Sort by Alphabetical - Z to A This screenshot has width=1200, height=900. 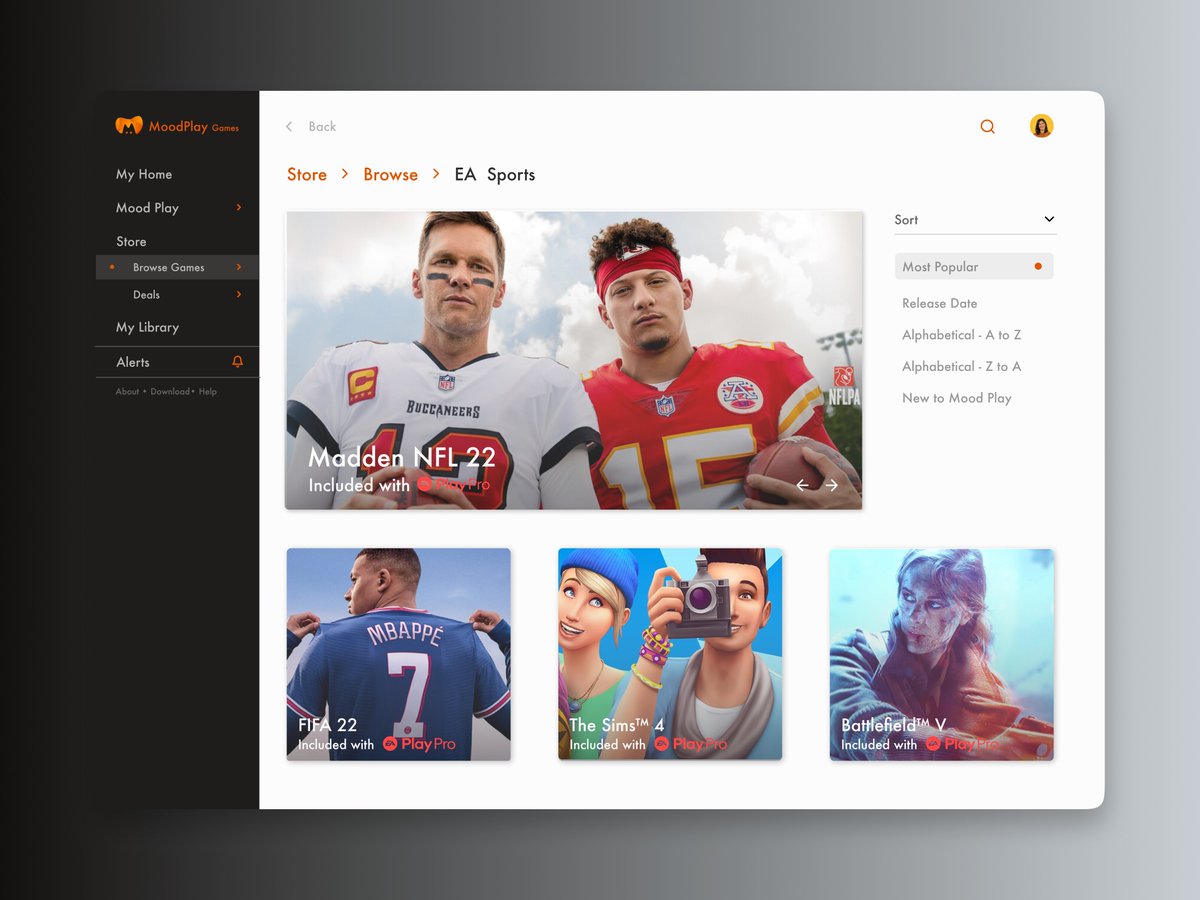point(961,366)
